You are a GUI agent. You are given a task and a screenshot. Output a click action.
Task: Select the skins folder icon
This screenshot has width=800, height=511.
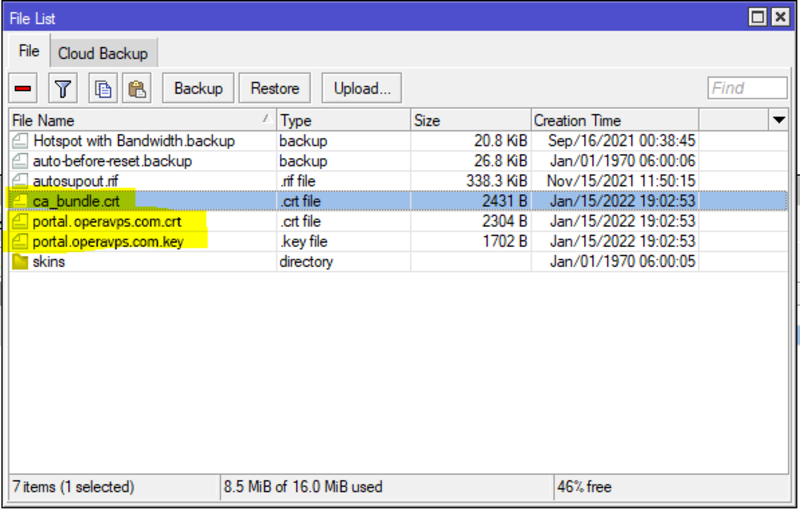point(20,262)
